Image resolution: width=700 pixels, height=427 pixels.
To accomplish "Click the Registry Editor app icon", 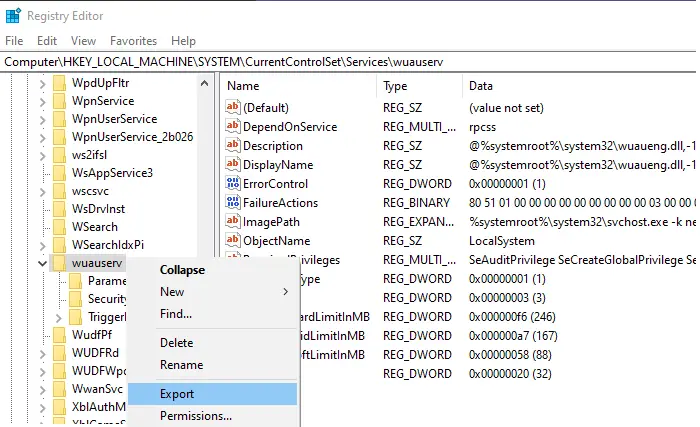I will 13,16.
